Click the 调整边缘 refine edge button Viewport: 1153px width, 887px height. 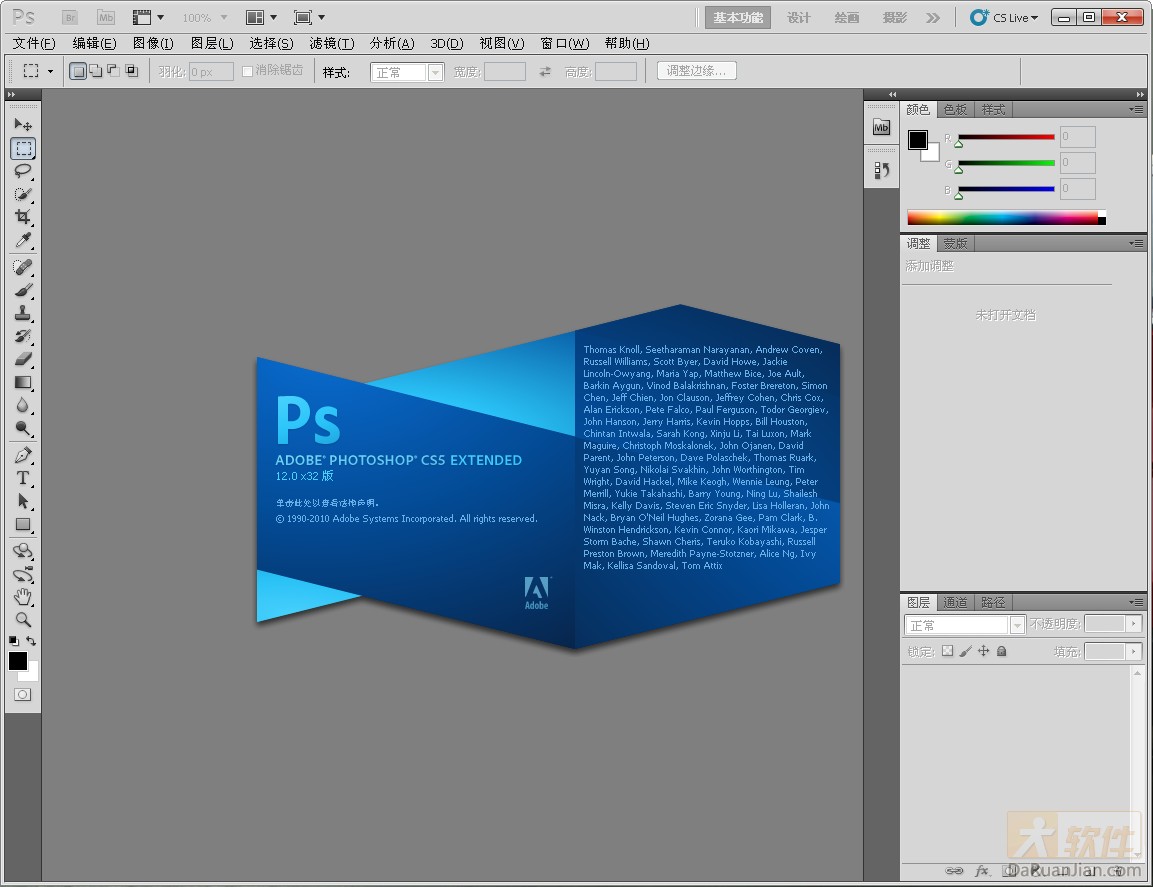(696, 70)
